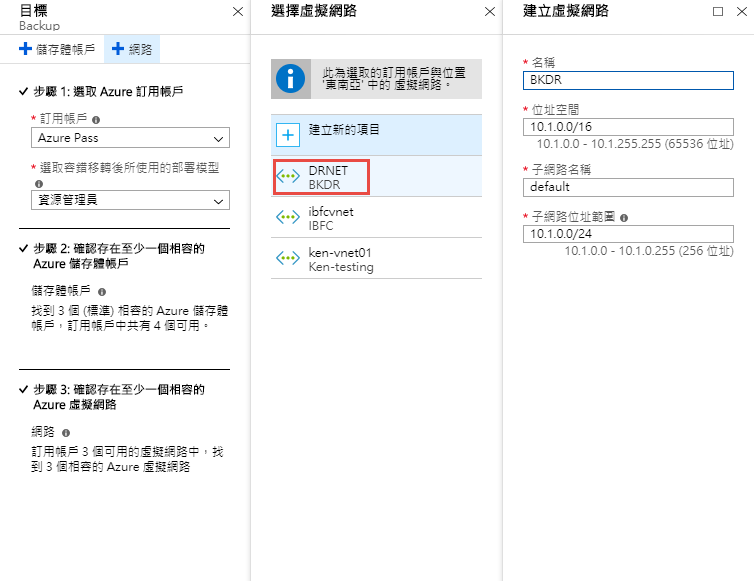Click plus icon next to 網路
This screenshot has height=581, width=754.
point(118,49)
